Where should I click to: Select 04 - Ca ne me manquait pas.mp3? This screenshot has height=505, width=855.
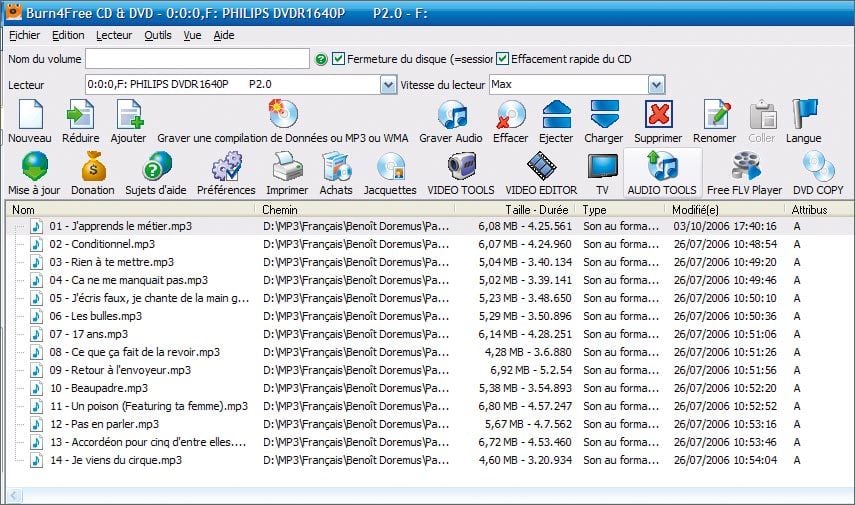[129, 280]
